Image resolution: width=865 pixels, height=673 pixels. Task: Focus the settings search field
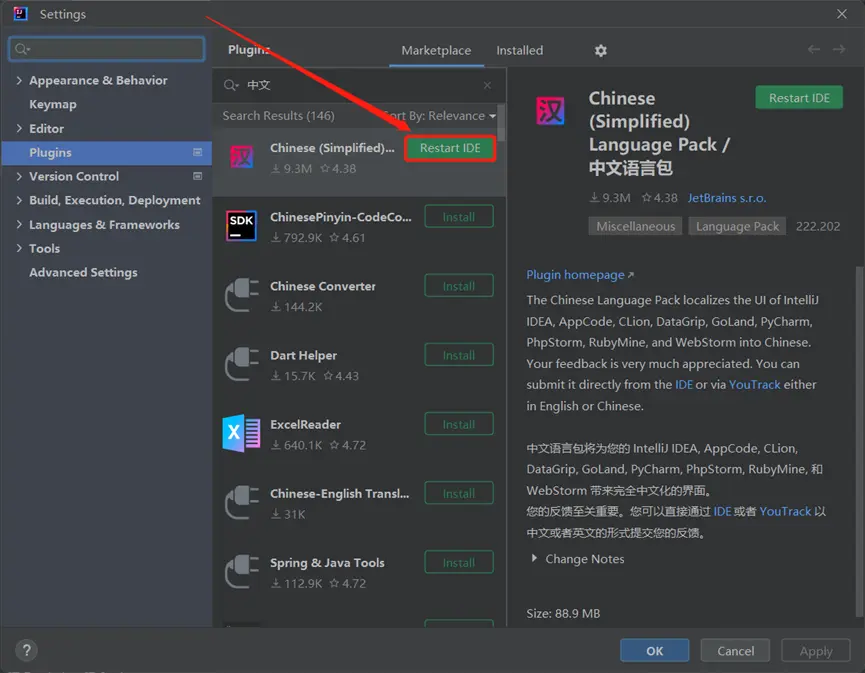[x=107, y=49]
